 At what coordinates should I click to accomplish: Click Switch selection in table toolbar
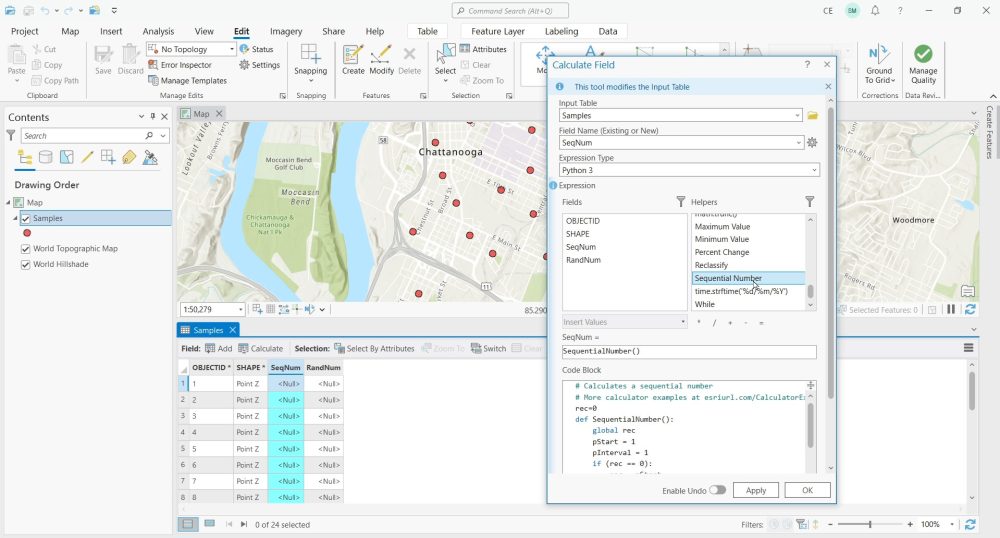[489, 349]
